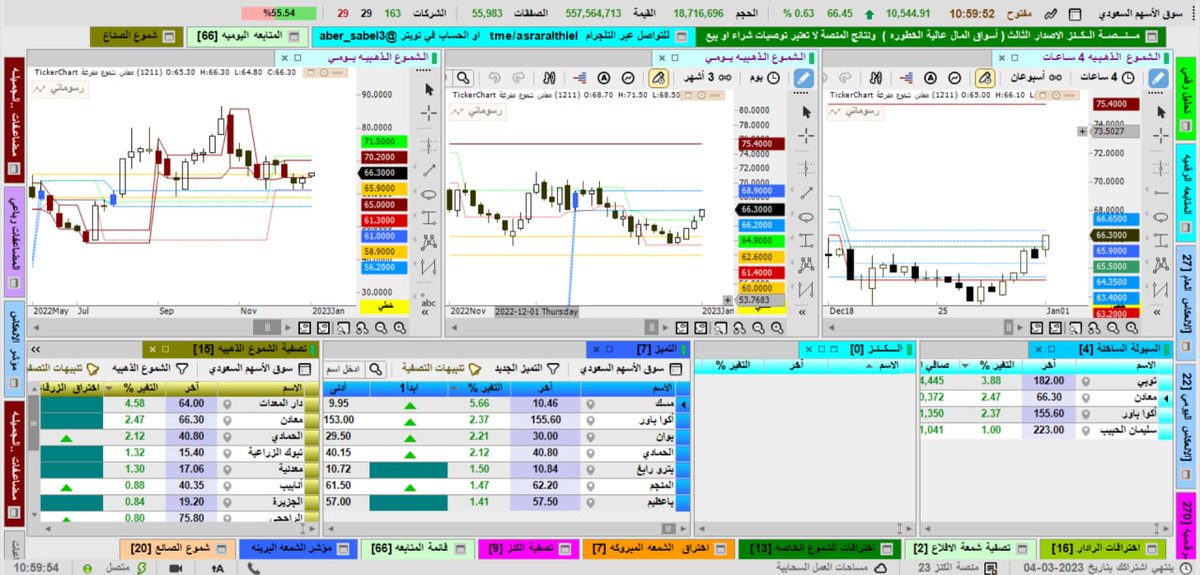Open شموع الصانع [20] bottom tab
1200x575 pixels.
point(178,547)
